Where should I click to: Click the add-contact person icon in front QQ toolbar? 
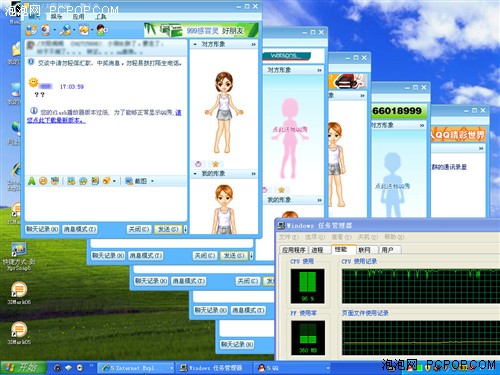point(102,30)
